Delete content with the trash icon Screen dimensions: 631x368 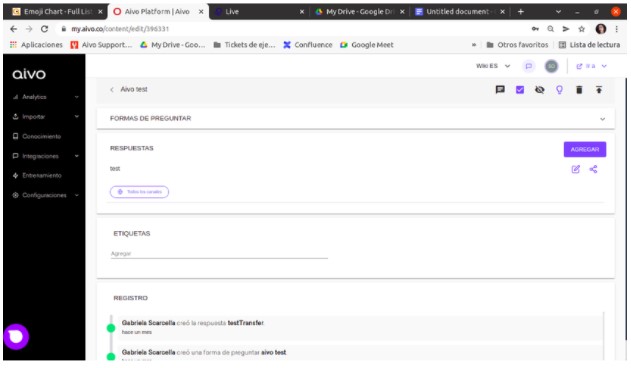coord(579,89)
